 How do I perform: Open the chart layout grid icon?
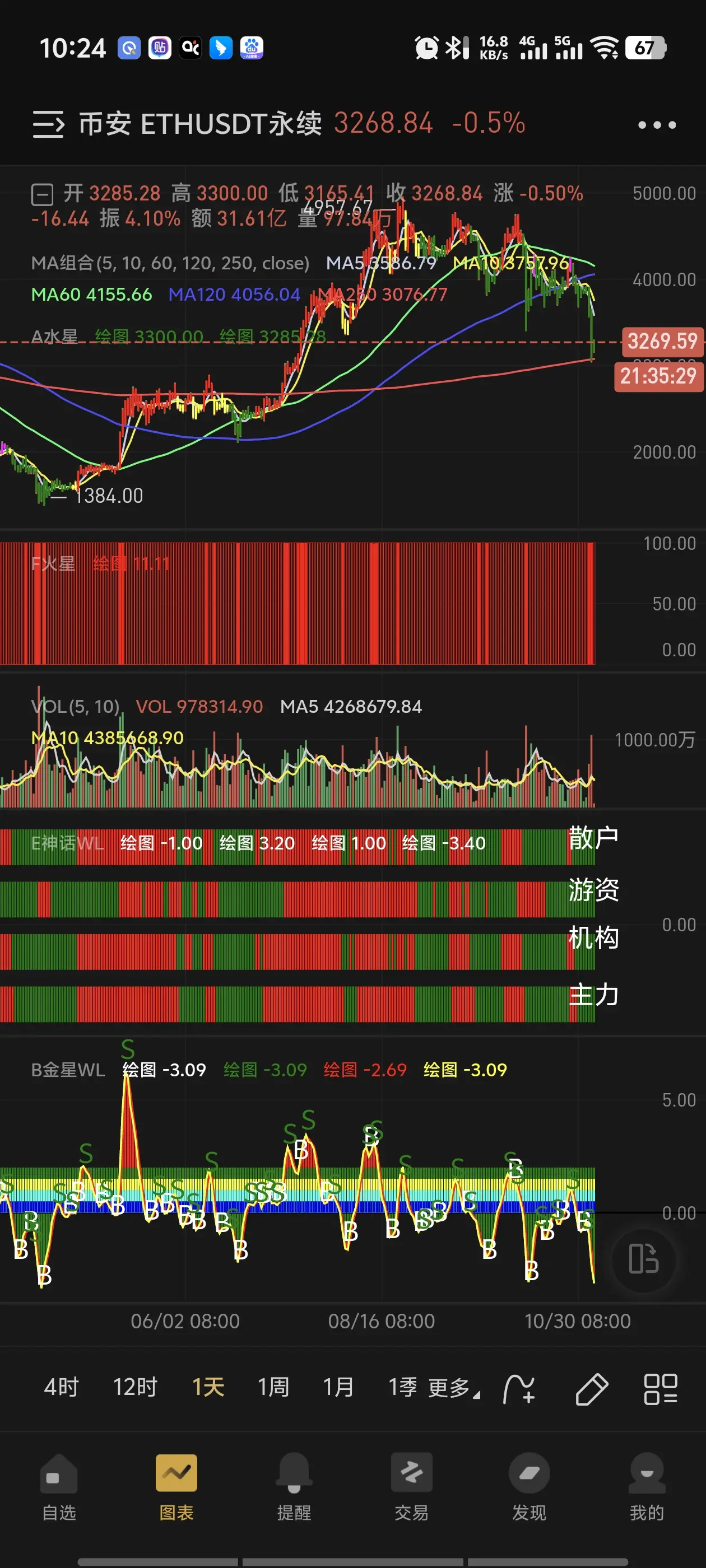pos(660,1389)
